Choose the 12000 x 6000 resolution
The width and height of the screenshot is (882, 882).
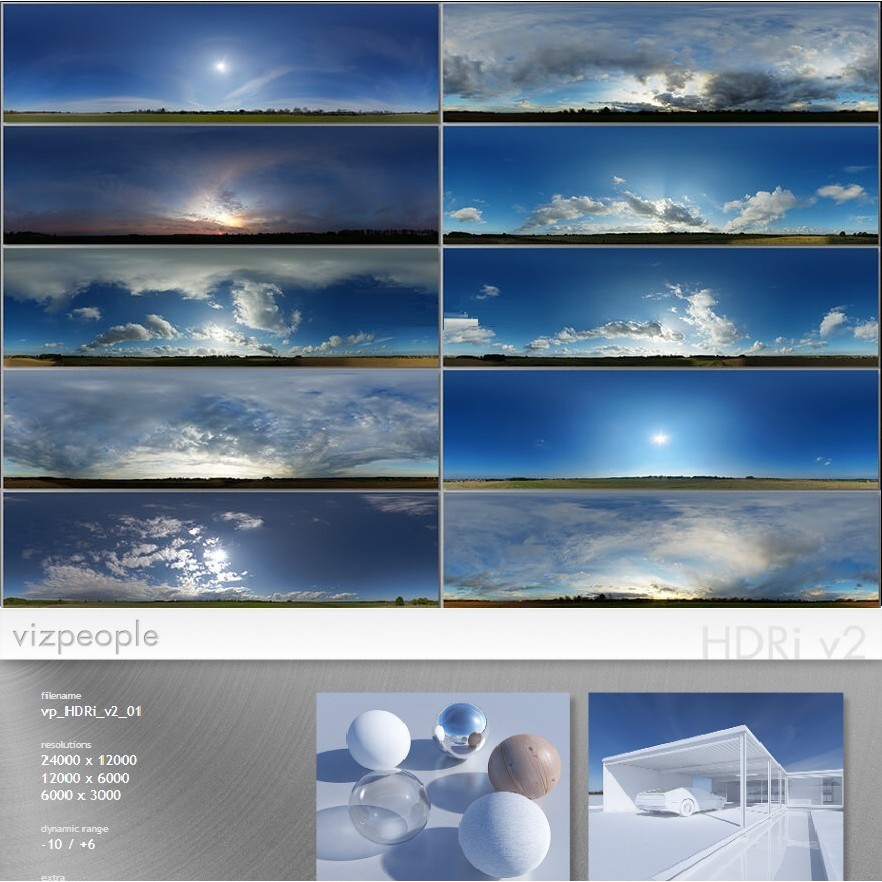tap(83, 779)
